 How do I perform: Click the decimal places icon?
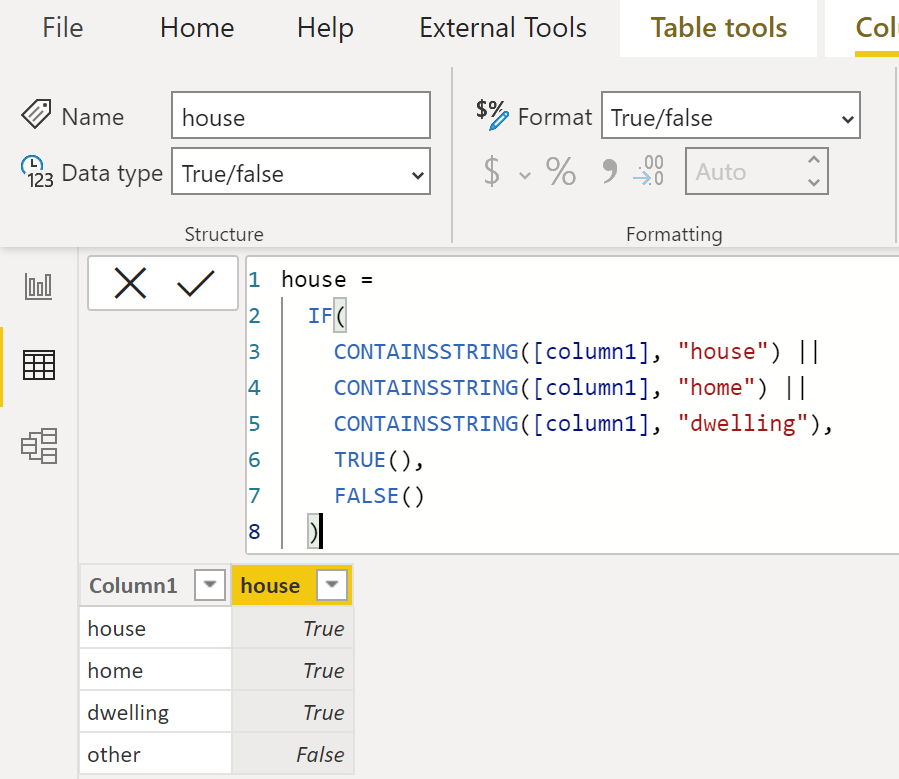click(648, 170)
